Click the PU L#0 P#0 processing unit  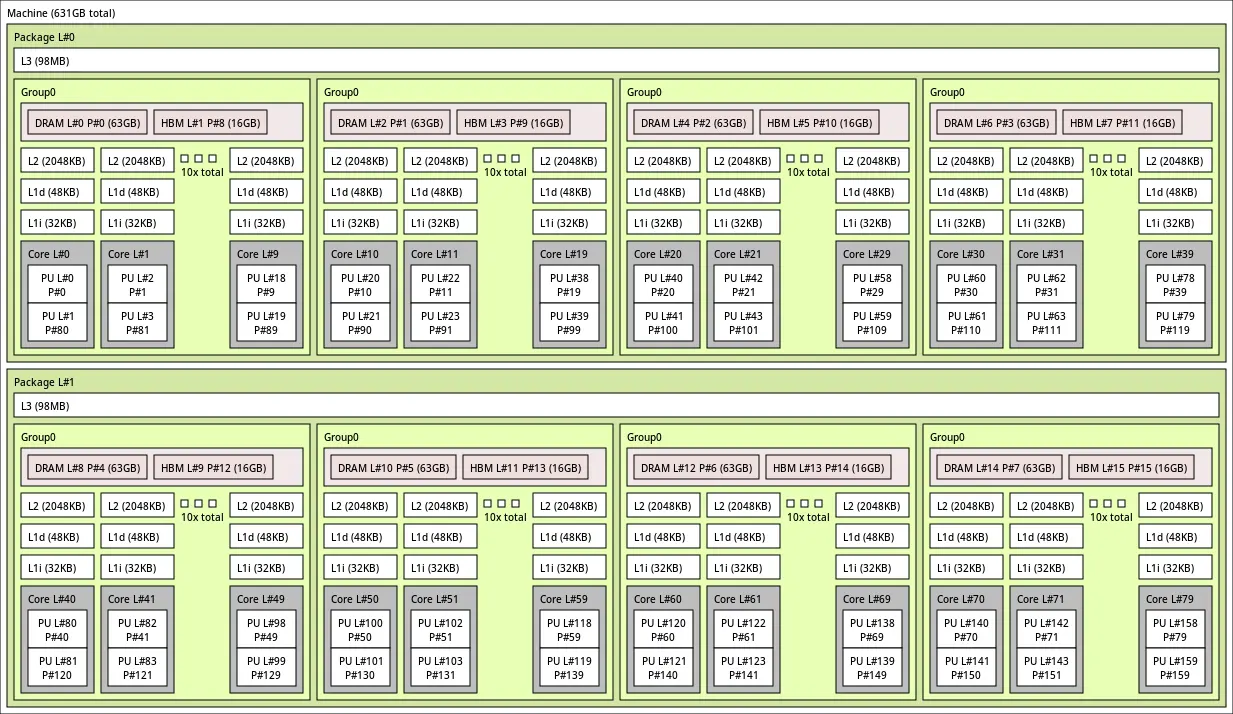pos(58,285)
